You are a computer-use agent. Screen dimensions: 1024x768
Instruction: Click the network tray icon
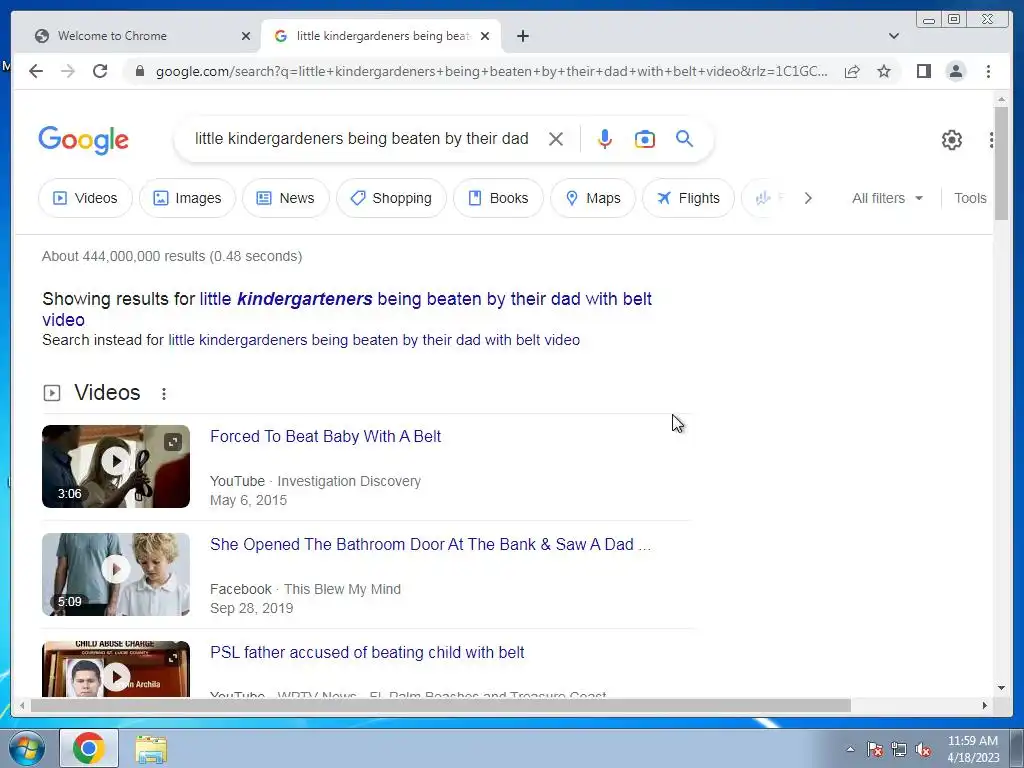tap(899, 749)
